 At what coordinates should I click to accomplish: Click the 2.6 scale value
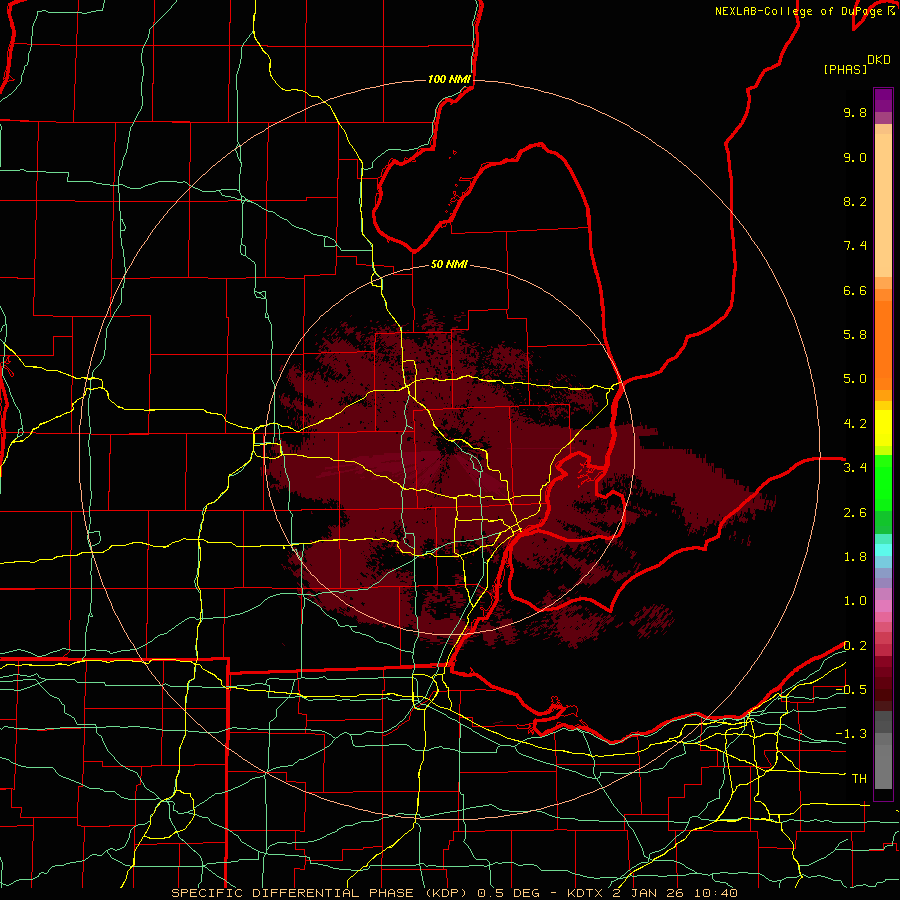click(x=855, y=513)
